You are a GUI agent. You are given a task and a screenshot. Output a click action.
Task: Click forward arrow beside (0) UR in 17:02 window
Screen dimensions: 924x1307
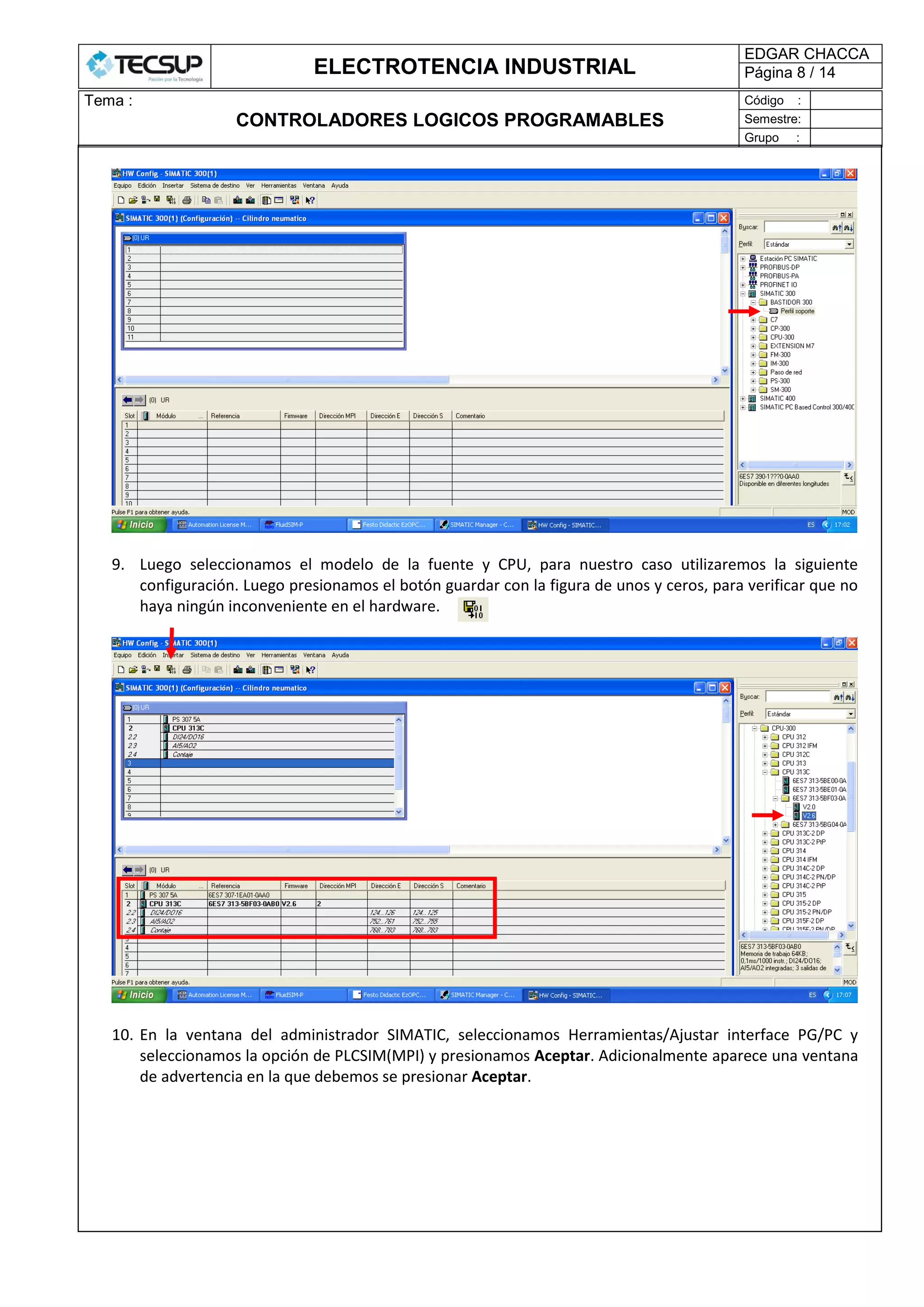(139, 400)
